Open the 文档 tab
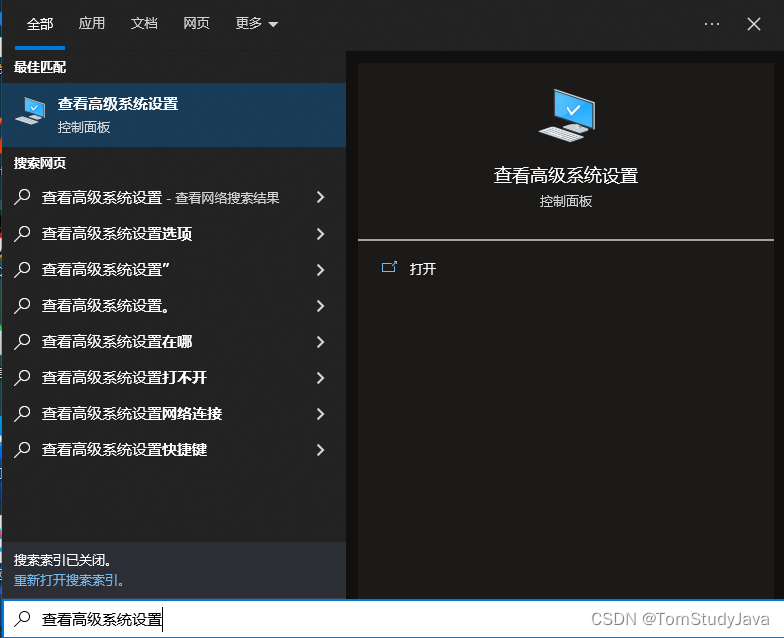 point(144,24)
